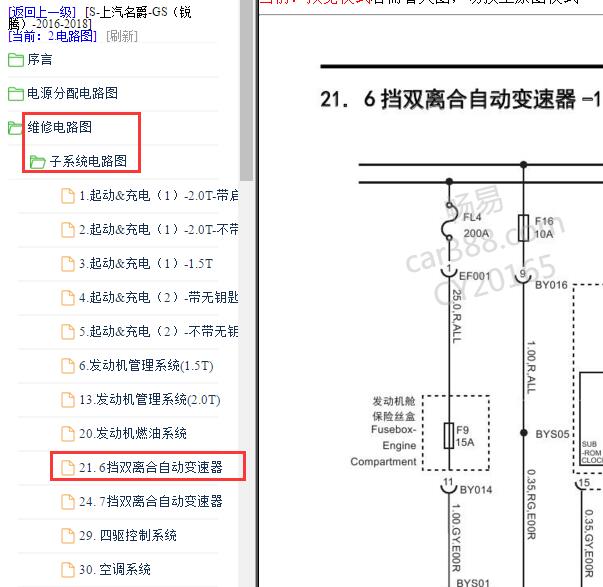
Task: Click the BYS05 splice label
Action: pyautogui.click(x=552, y=434)
